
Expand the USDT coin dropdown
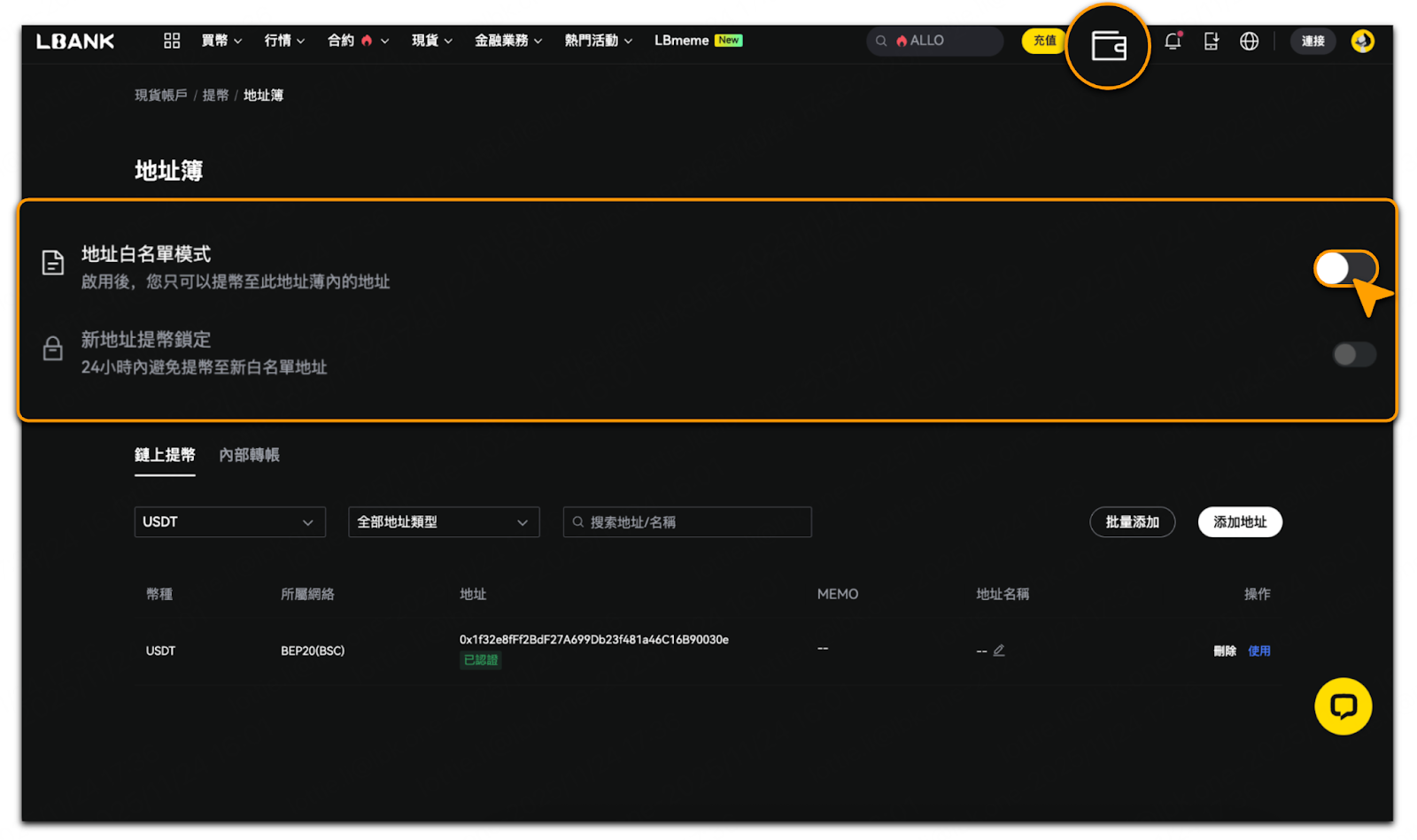pos(230,522)
